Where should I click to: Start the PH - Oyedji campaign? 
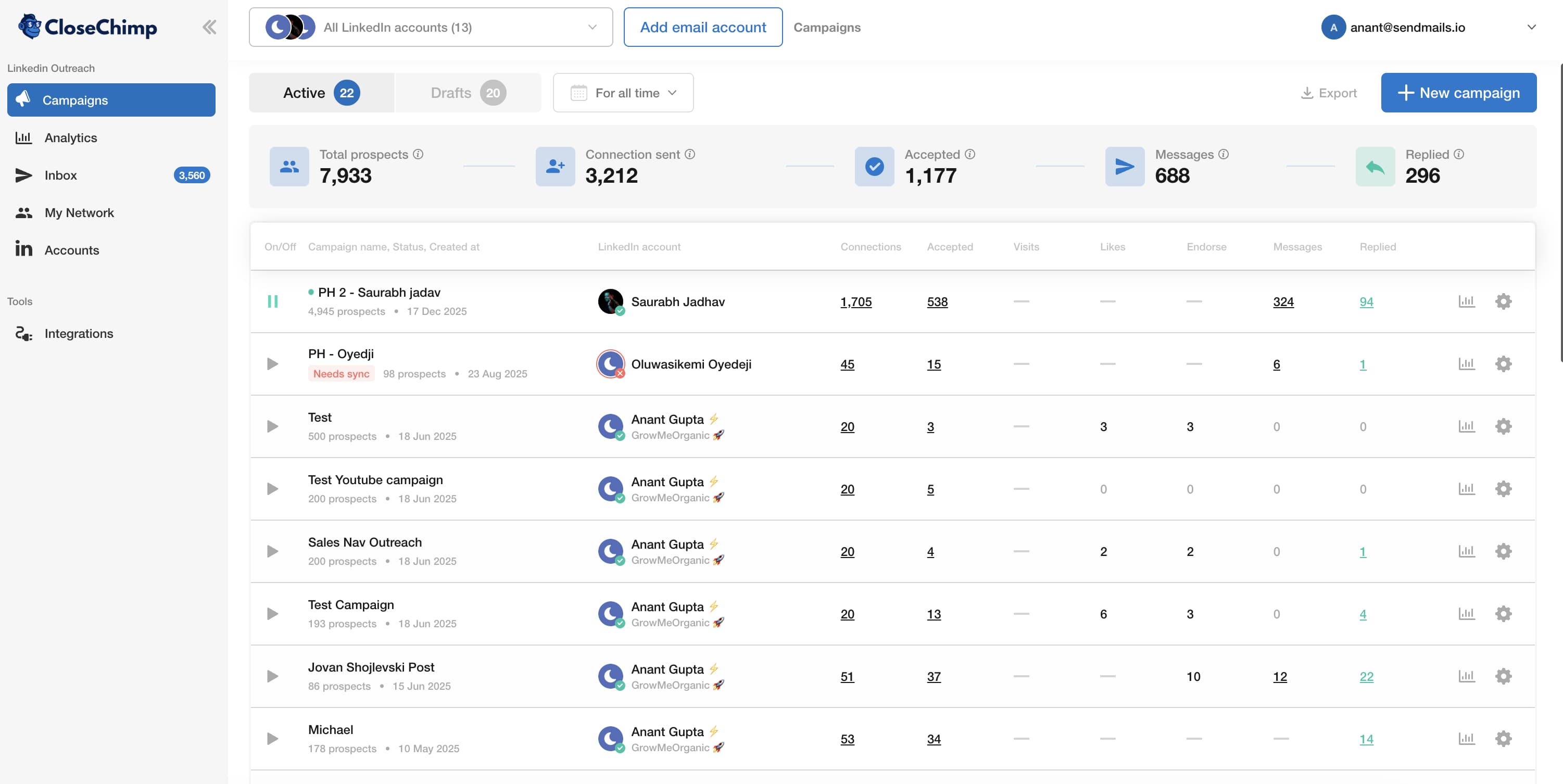click(x=272, y=363)
